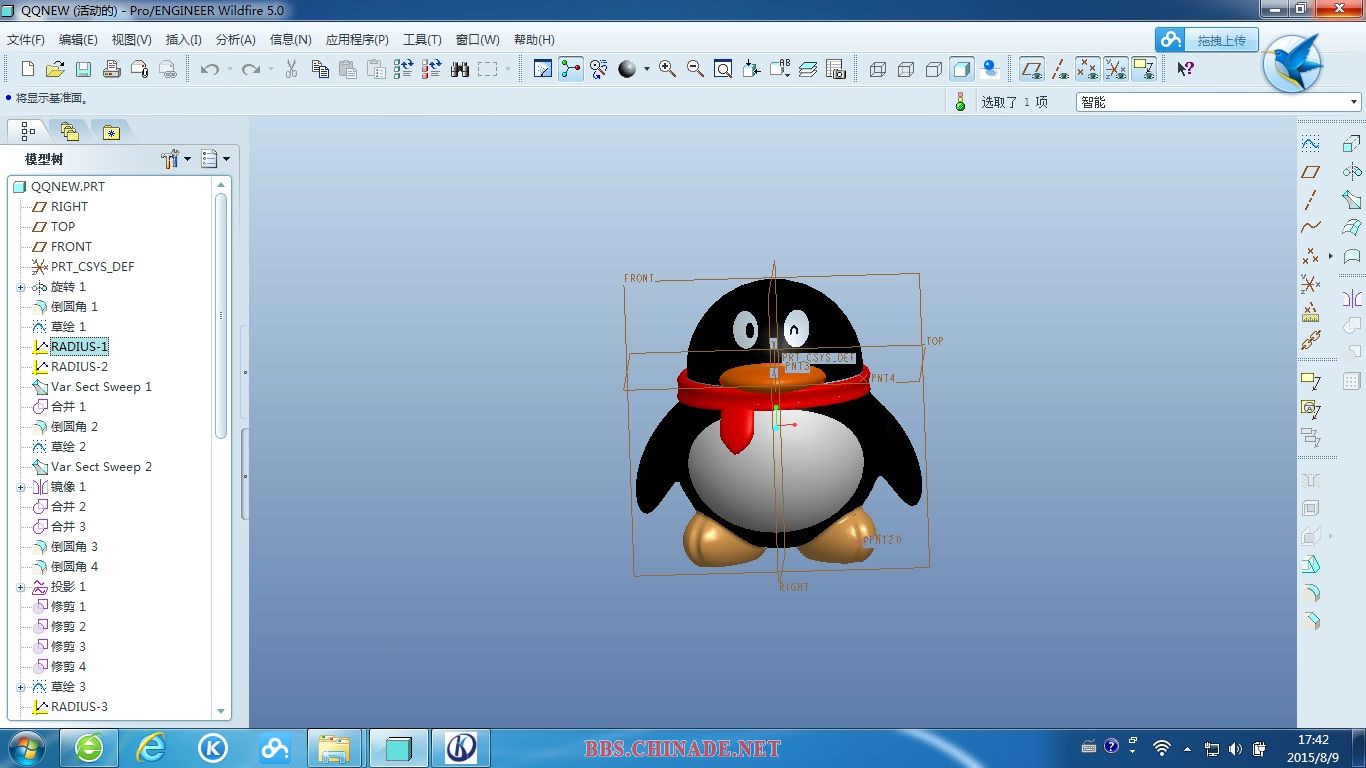1366x768 pixels.
Task: Switch to Shading display style
Action: click(962, 69)
